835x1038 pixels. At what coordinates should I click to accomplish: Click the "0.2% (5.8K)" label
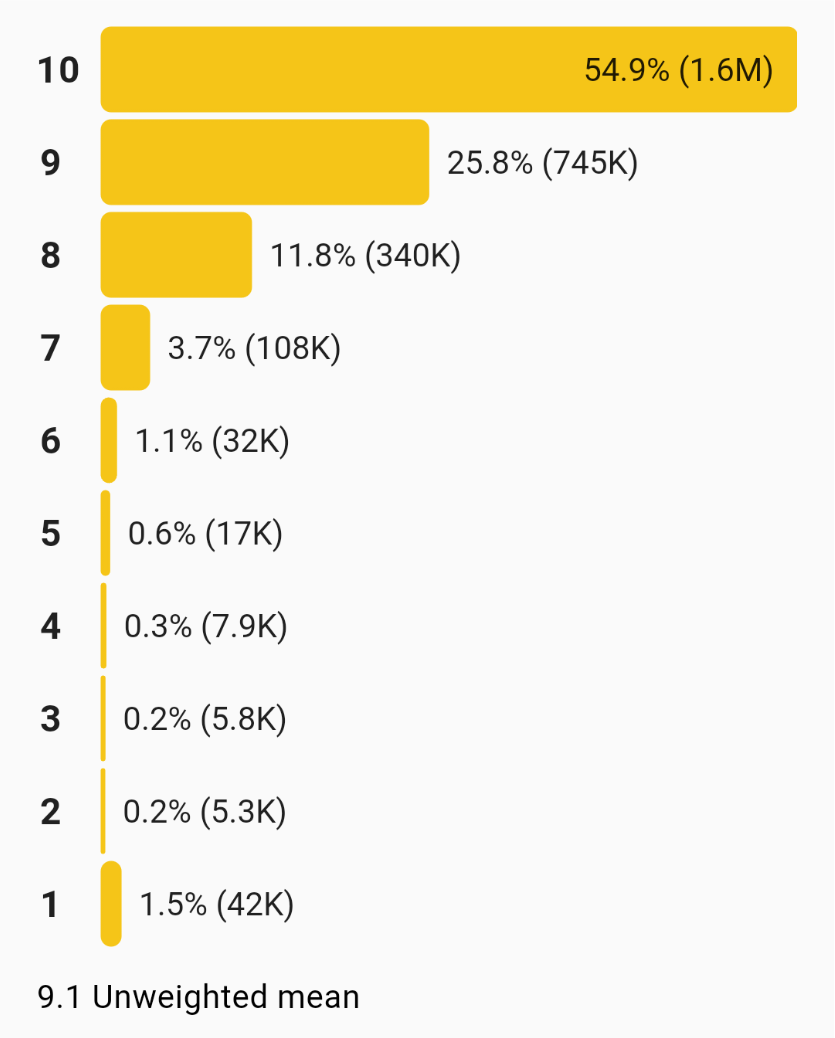coord(204,719)
